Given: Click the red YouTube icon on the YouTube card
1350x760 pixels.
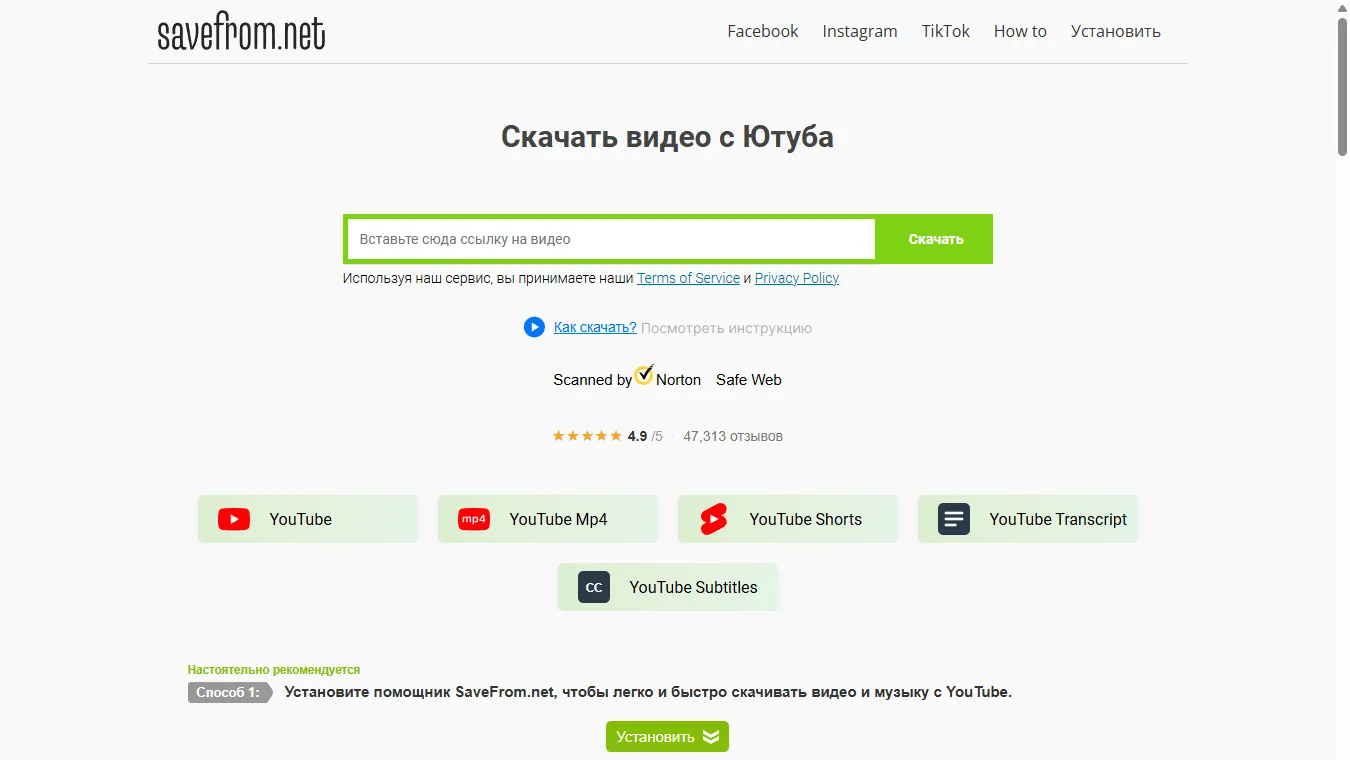Looking at the screenshot, I should (234, 519).
